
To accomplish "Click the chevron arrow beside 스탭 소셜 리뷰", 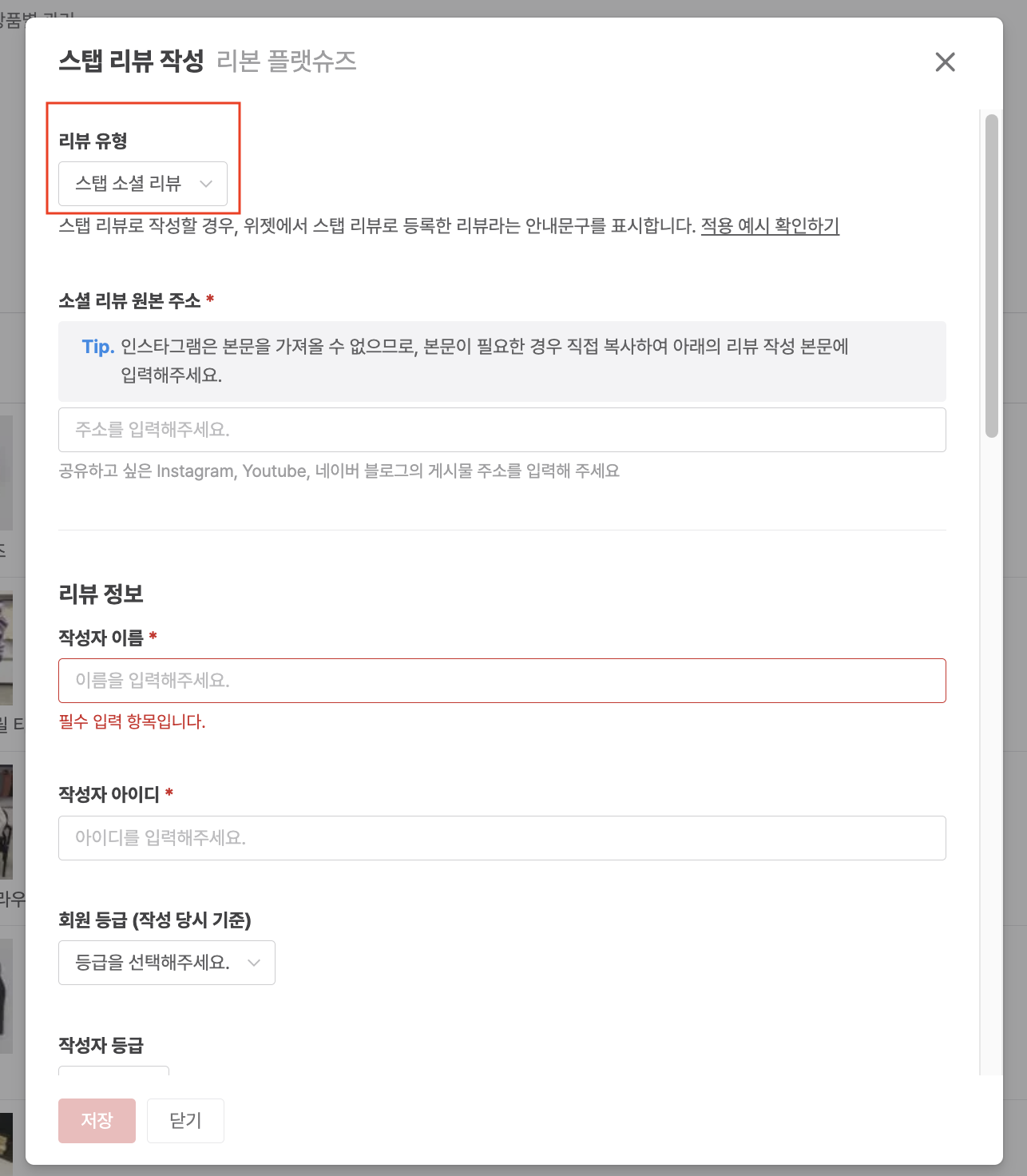I will pyautogui.click(x=206, y=184).
